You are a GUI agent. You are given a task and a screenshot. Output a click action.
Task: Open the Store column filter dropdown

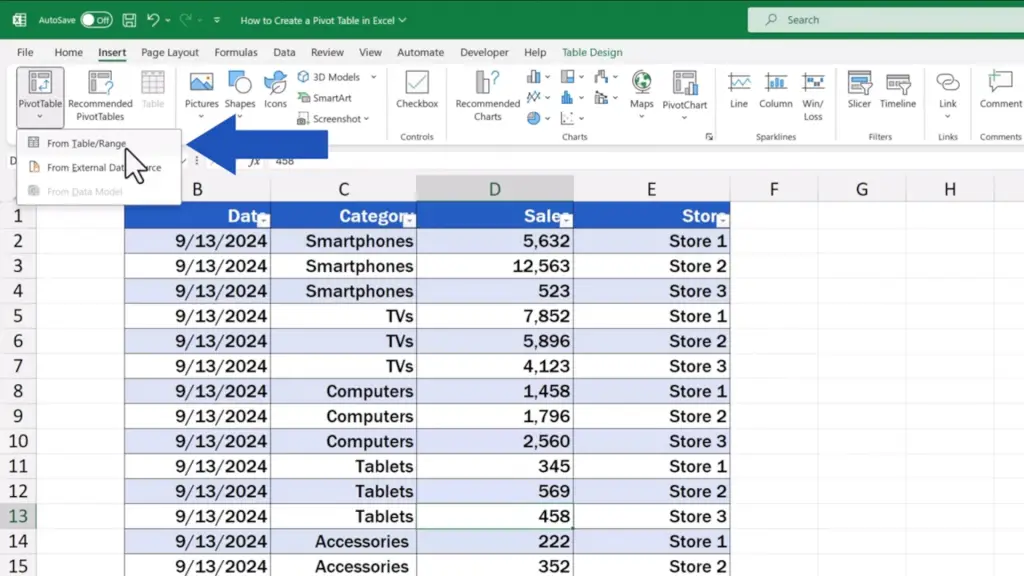(x=722, y=220)
